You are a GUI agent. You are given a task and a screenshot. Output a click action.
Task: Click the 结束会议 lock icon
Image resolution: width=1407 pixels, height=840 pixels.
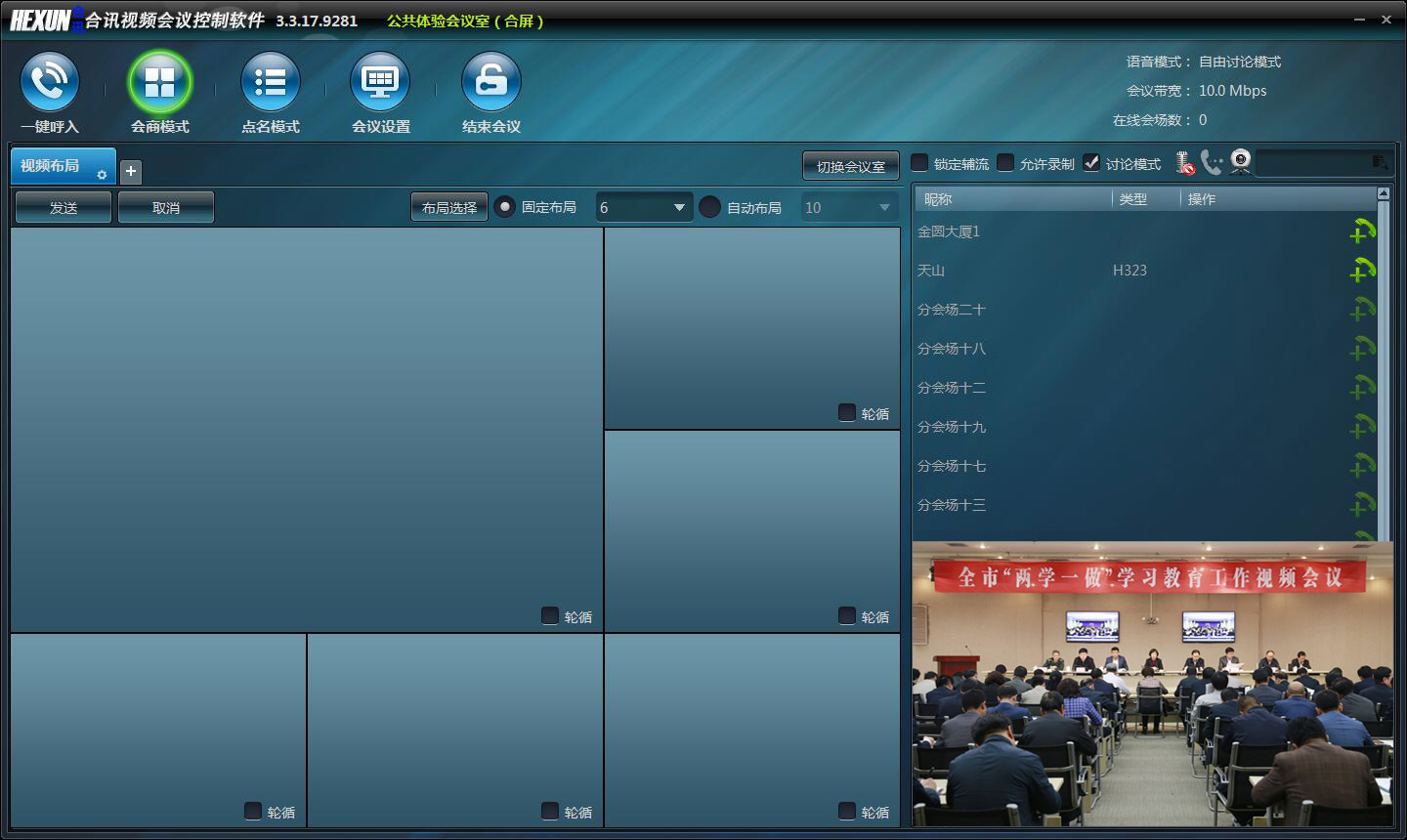coord(490,83)
